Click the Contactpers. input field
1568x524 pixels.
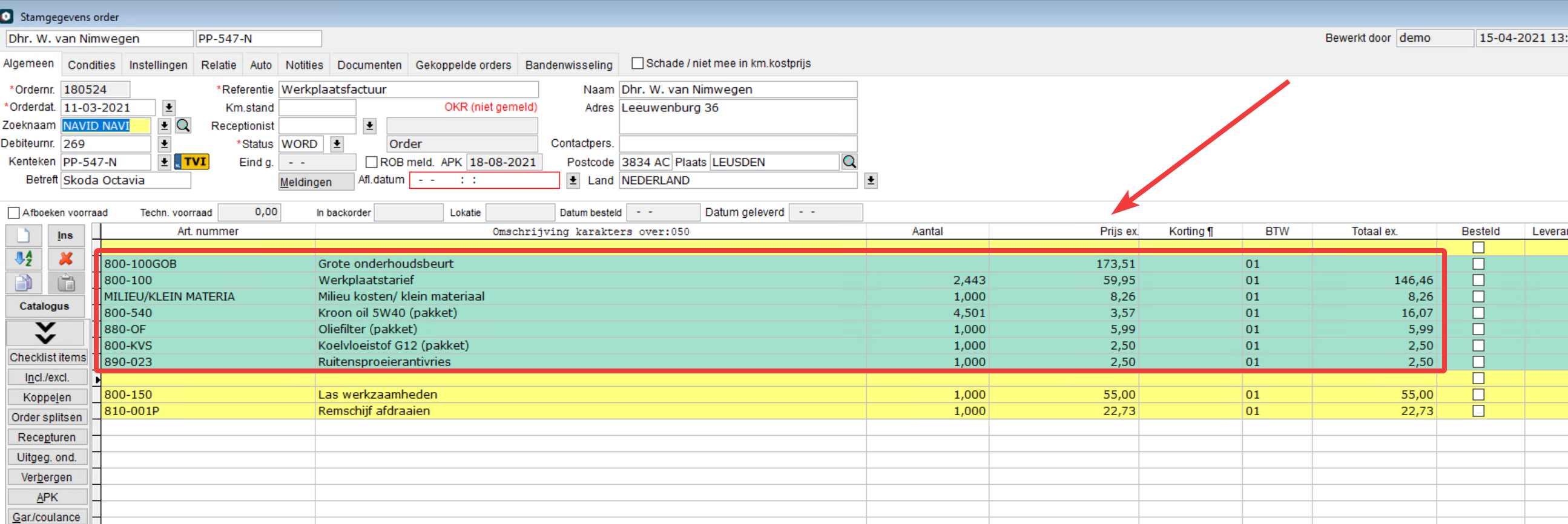(738, 143)
